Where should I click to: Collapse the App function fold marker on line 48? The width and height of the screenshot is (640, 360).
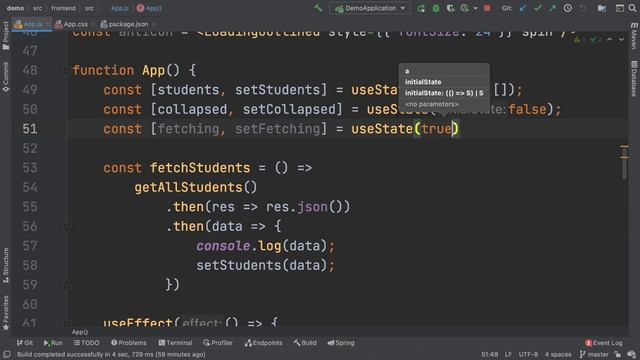pyautogui.click(x=67, y=71)
